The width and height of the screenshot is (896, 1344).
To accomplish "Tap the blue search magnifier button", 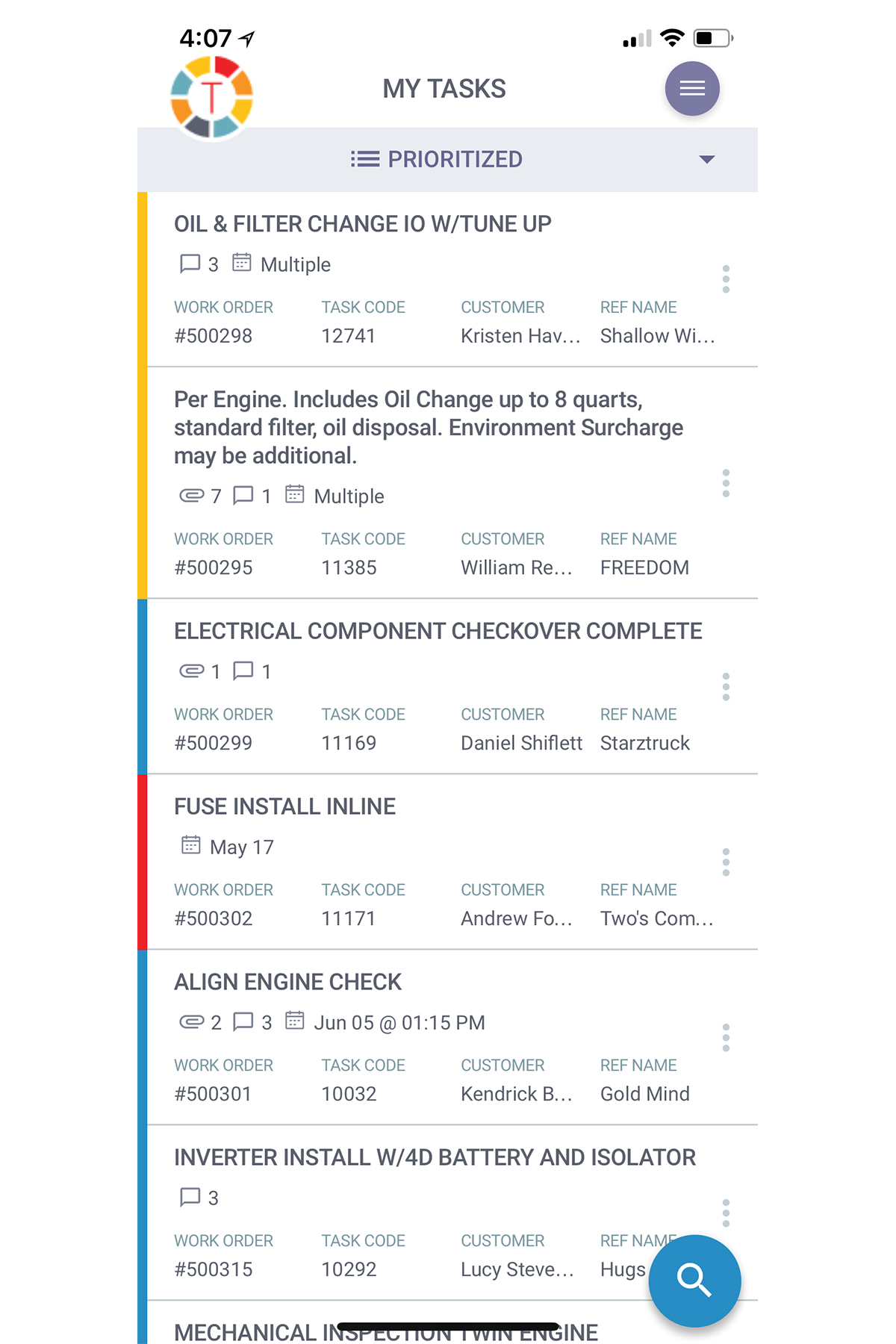I will click(694, 1281).
